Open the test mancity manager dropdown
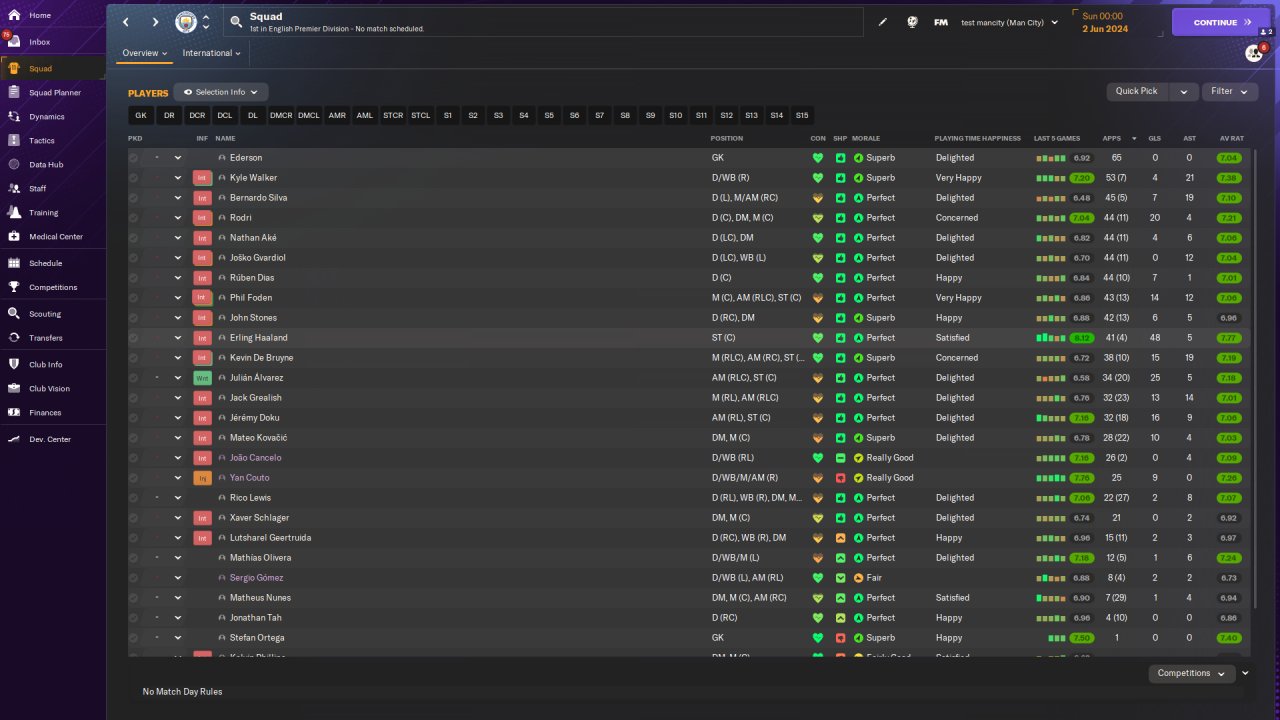 point(1009,22)
